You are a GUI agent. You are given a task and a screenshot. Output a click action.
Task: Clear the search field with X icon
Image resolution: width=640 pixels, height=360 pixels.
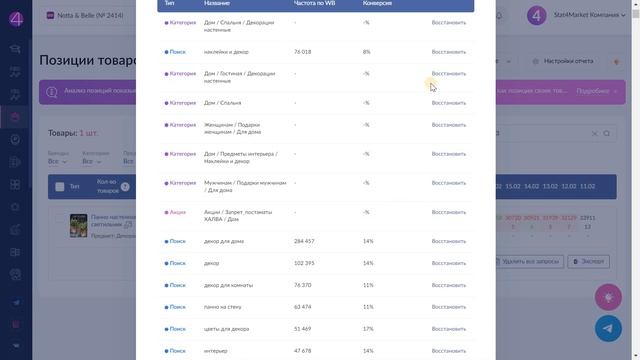pos(595,133)
